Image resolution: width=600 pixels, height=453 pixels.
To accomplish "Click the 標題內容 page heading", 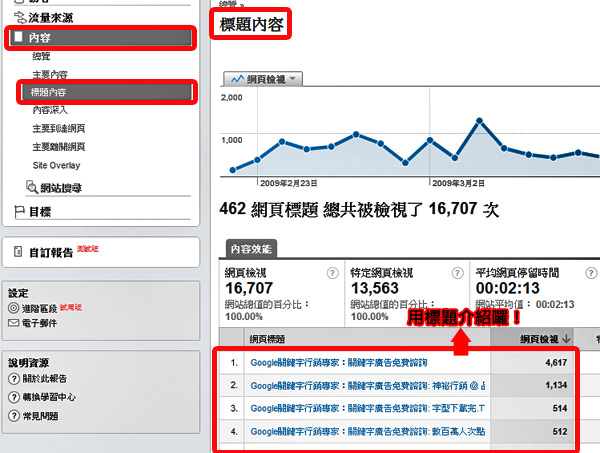I will pos(251,24).
